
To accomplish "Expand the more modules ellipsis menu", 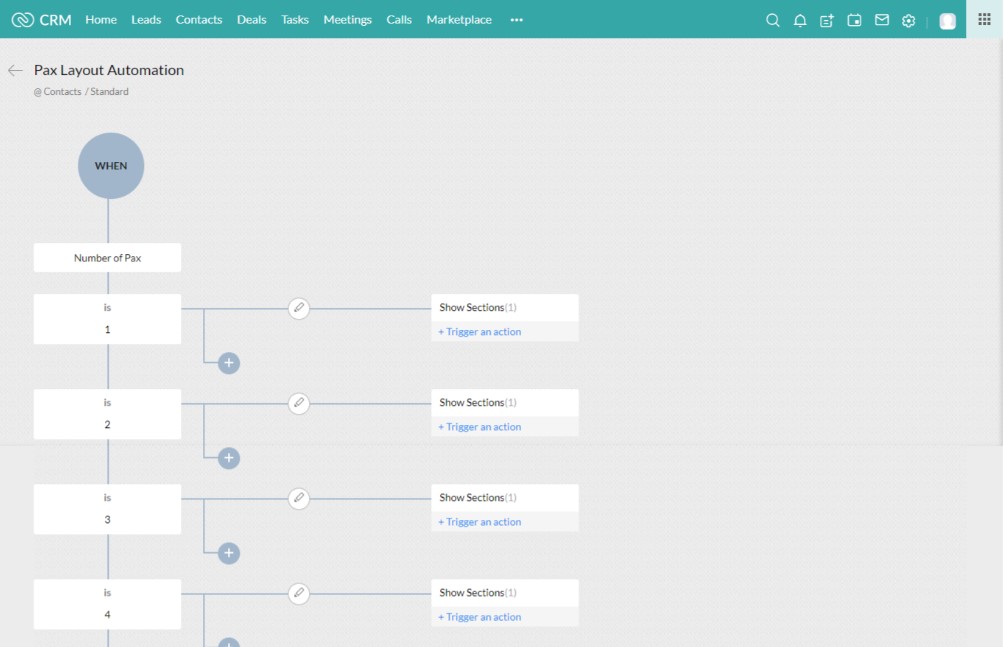I will pos(516,20).
